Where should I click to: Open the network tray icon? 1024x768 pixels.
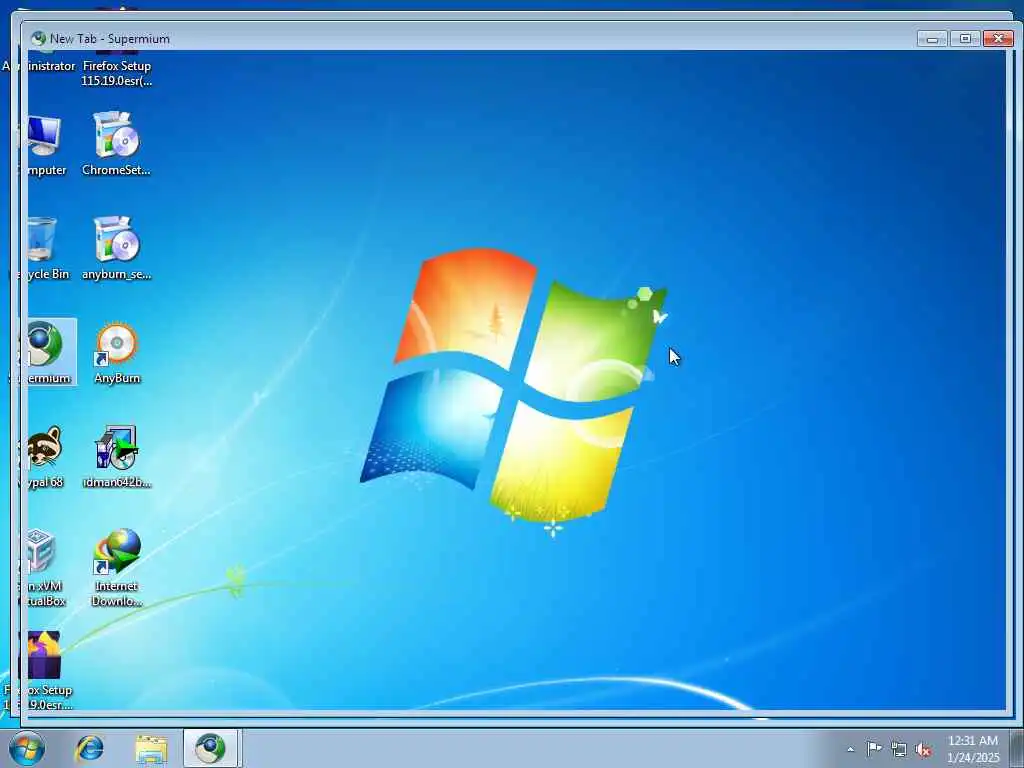tap(899, 750)
